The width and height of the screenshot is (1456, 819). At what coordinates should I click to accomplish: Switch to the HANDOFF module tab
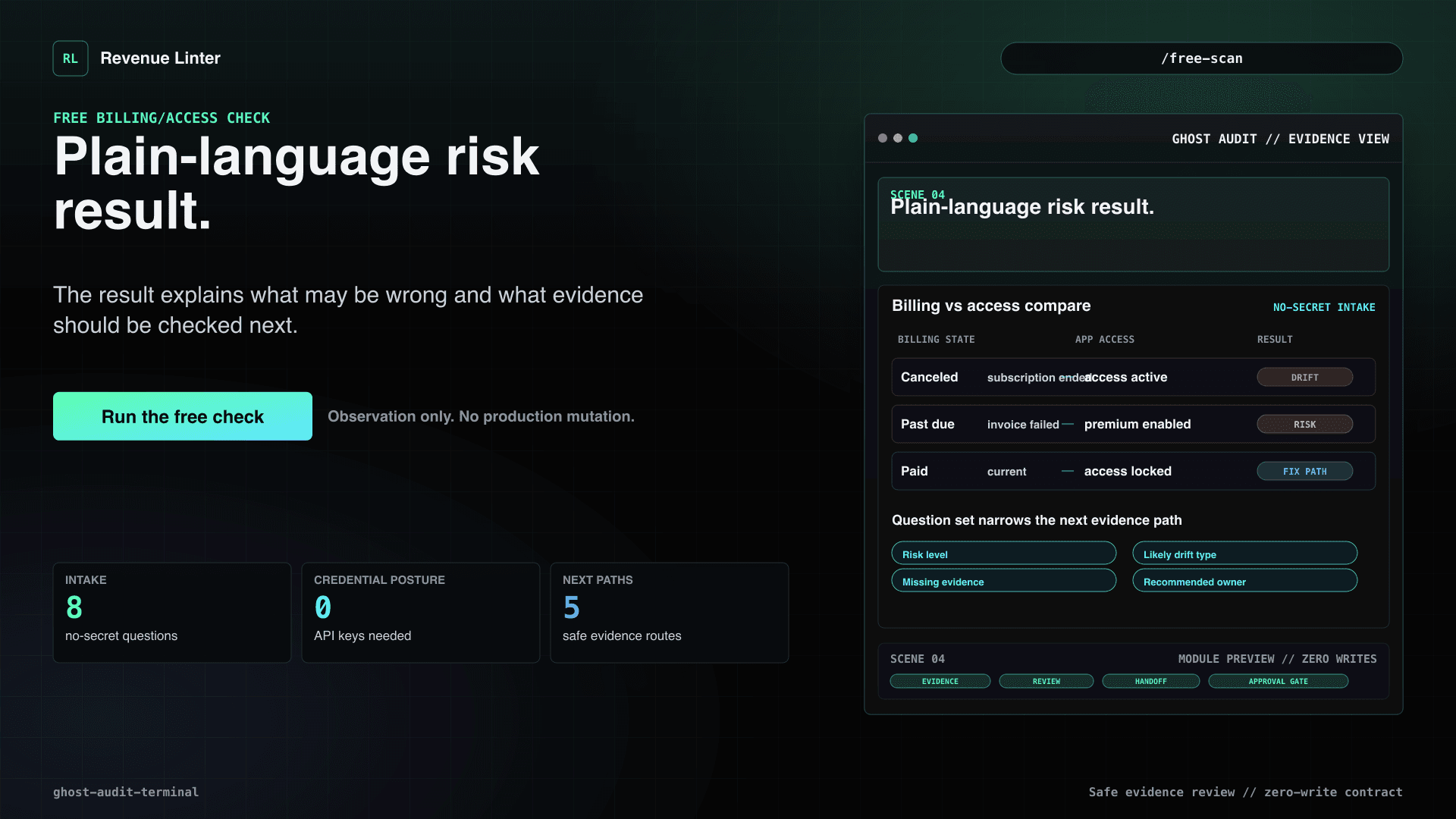click(x=1150, y=681)
